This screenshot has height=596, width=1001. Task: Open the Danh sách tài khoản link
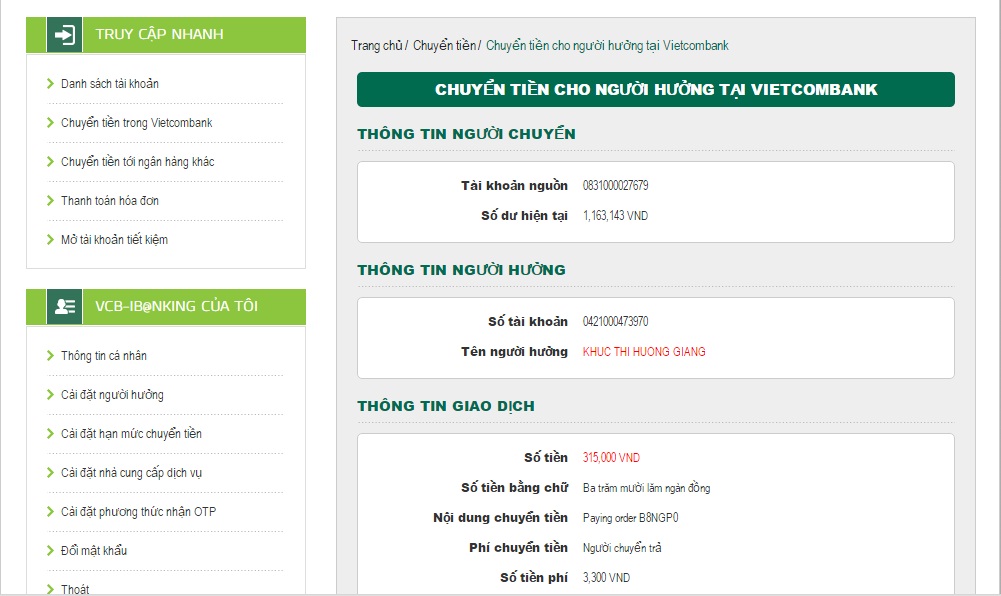(110, 84)
